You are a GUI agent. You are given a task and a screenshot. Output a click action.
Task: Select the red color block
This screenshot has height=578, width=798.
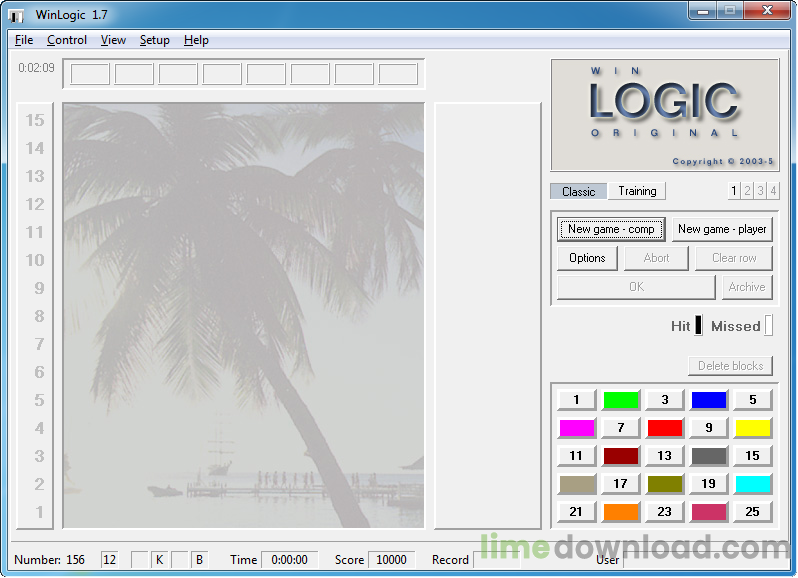(x=664, y=428)
